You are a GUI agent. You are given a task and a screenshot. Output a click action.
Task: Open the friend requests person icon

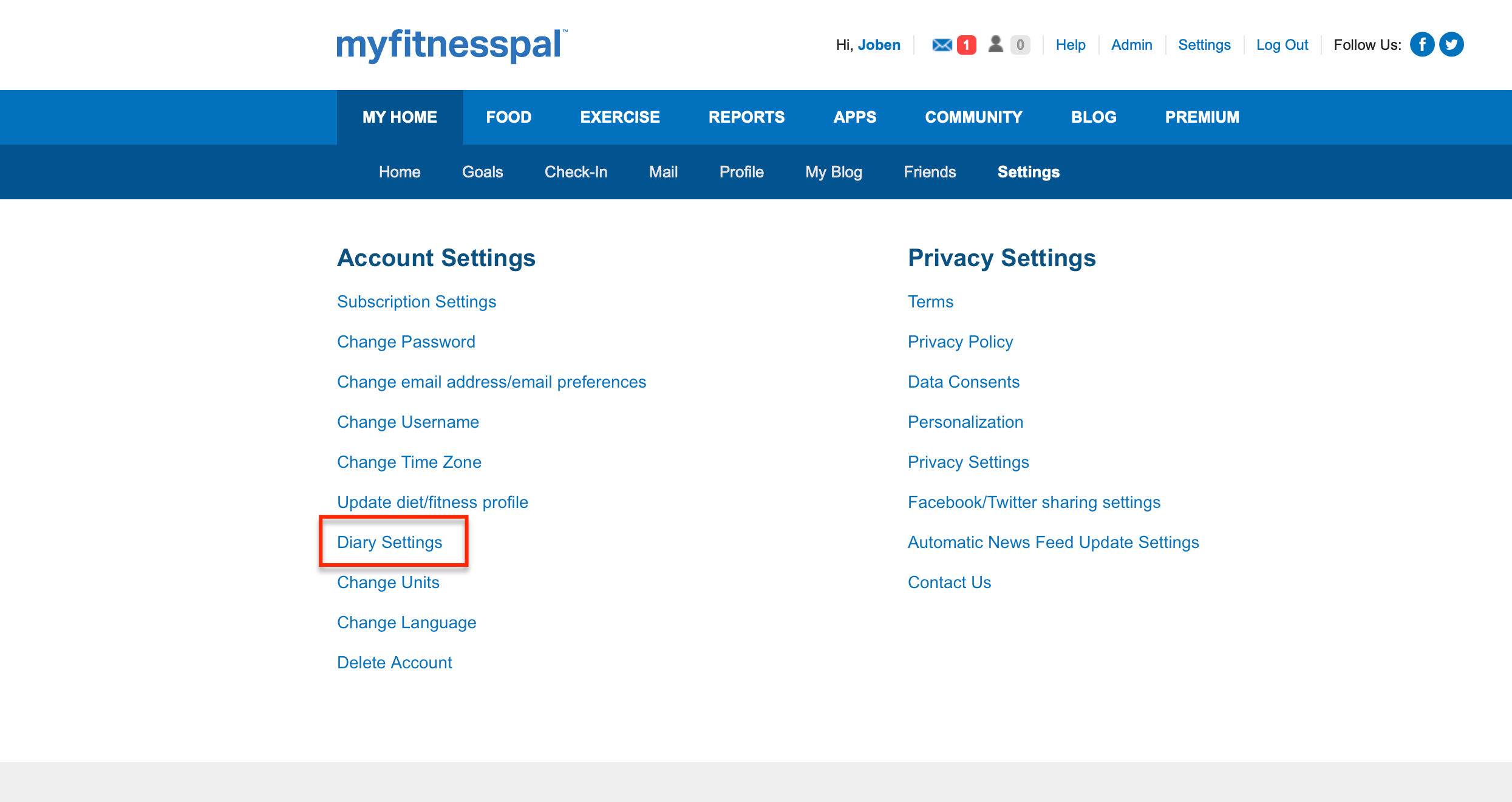(995, 44)
